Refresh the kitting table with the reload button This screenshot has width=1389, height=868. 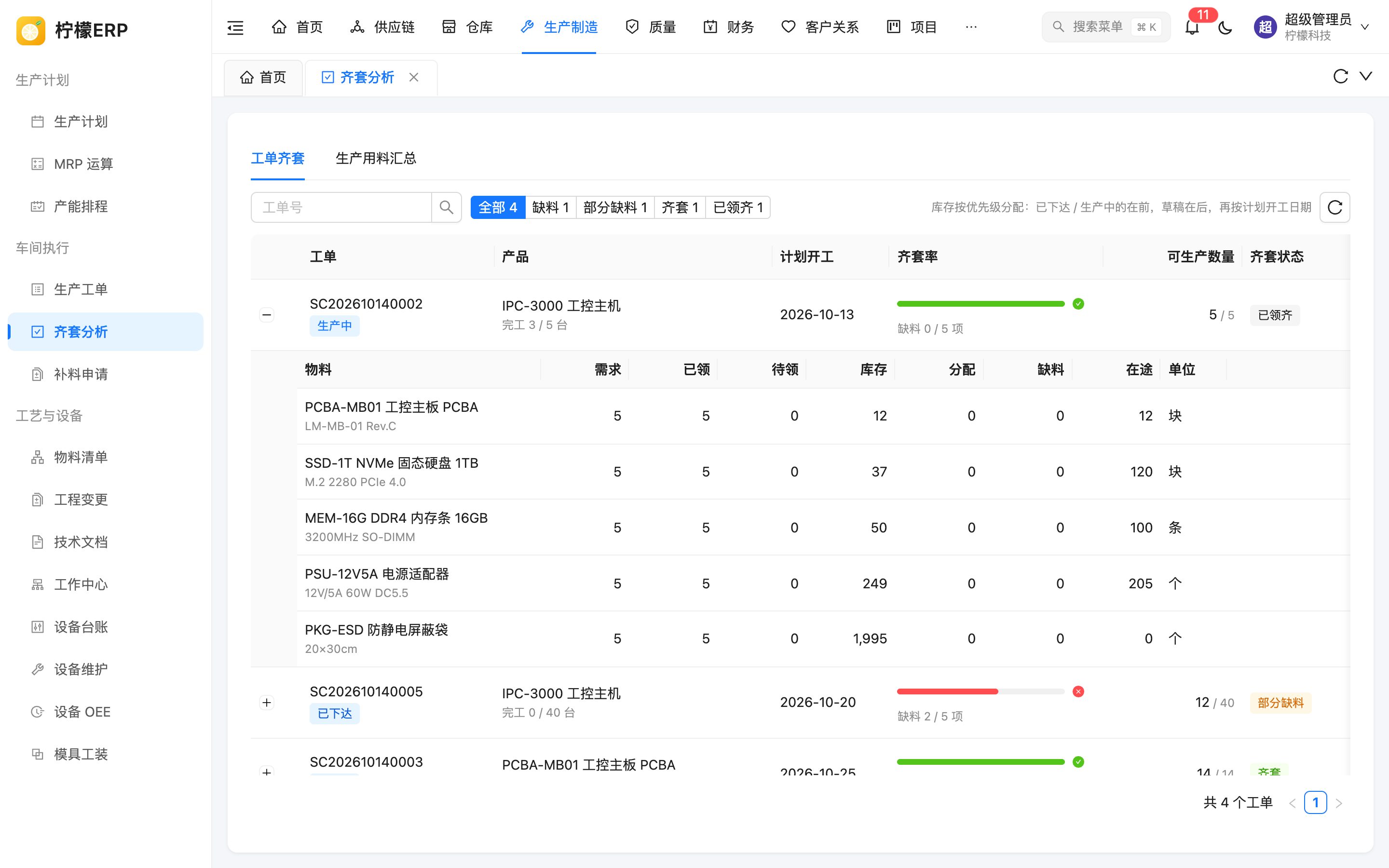(x=1335, y=207)
